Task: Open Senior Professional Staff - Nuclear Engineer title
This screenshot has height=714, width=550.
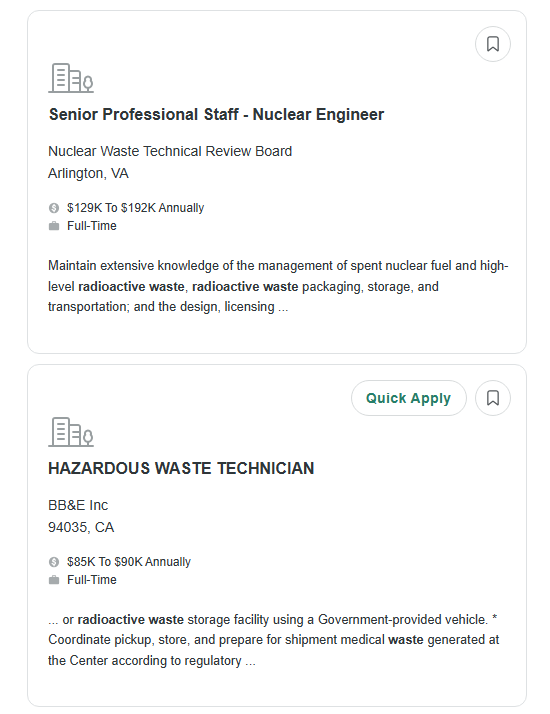Action: click(x=216, y=114)
